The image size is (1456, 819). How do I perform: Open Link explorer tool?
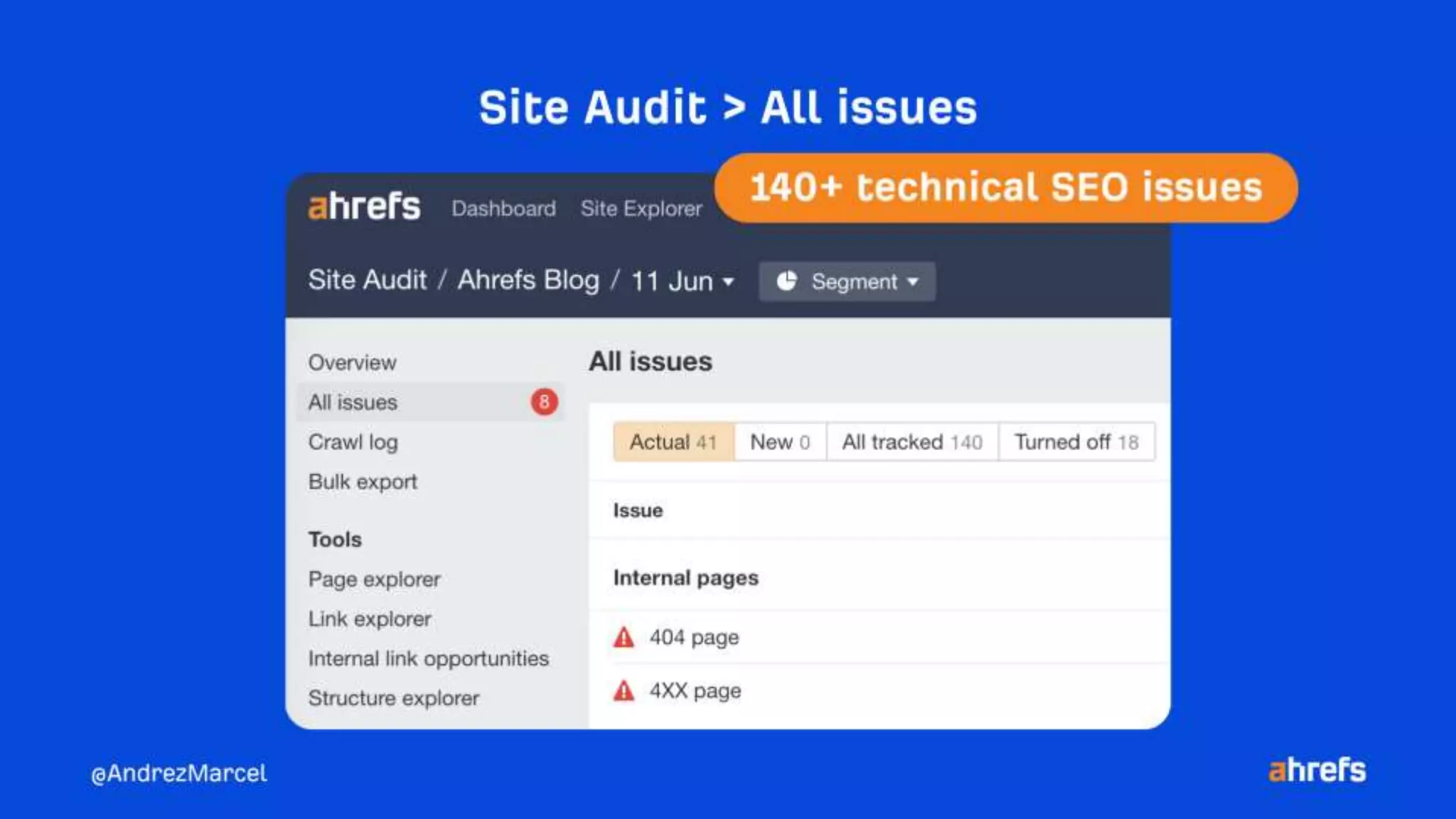[x=370, y=619]
